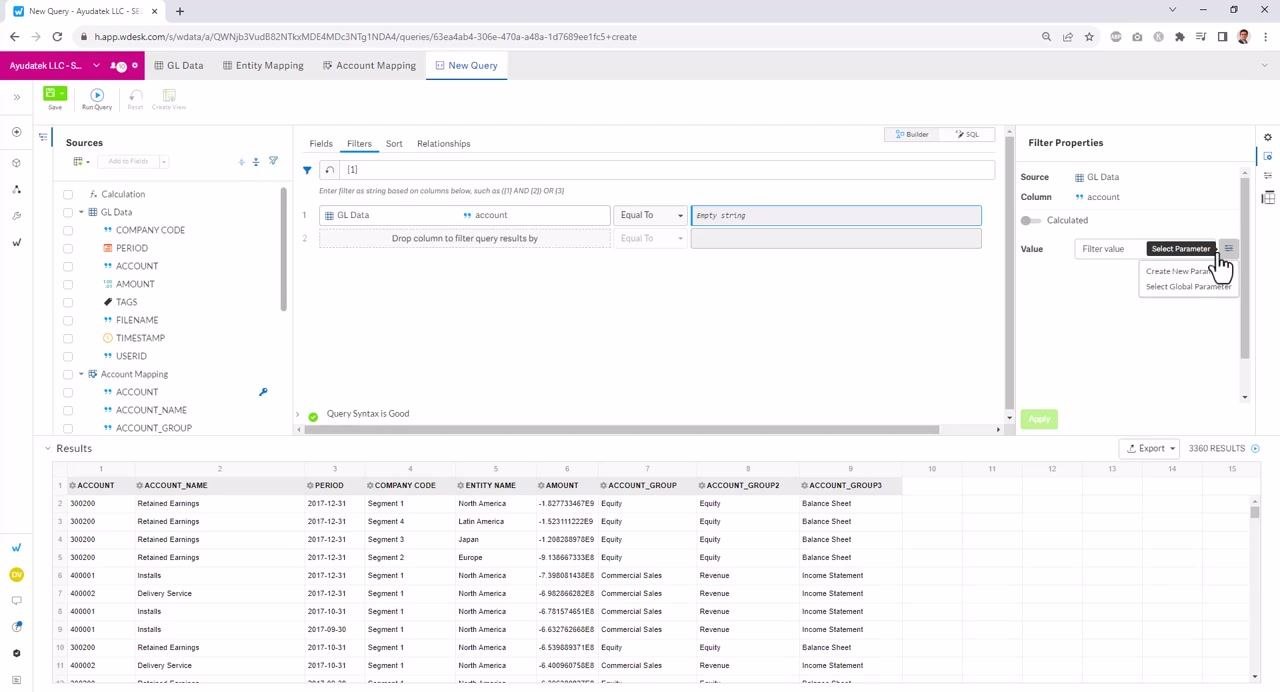
Task: Switch to the Sort tab
Action: coord(394,144)
